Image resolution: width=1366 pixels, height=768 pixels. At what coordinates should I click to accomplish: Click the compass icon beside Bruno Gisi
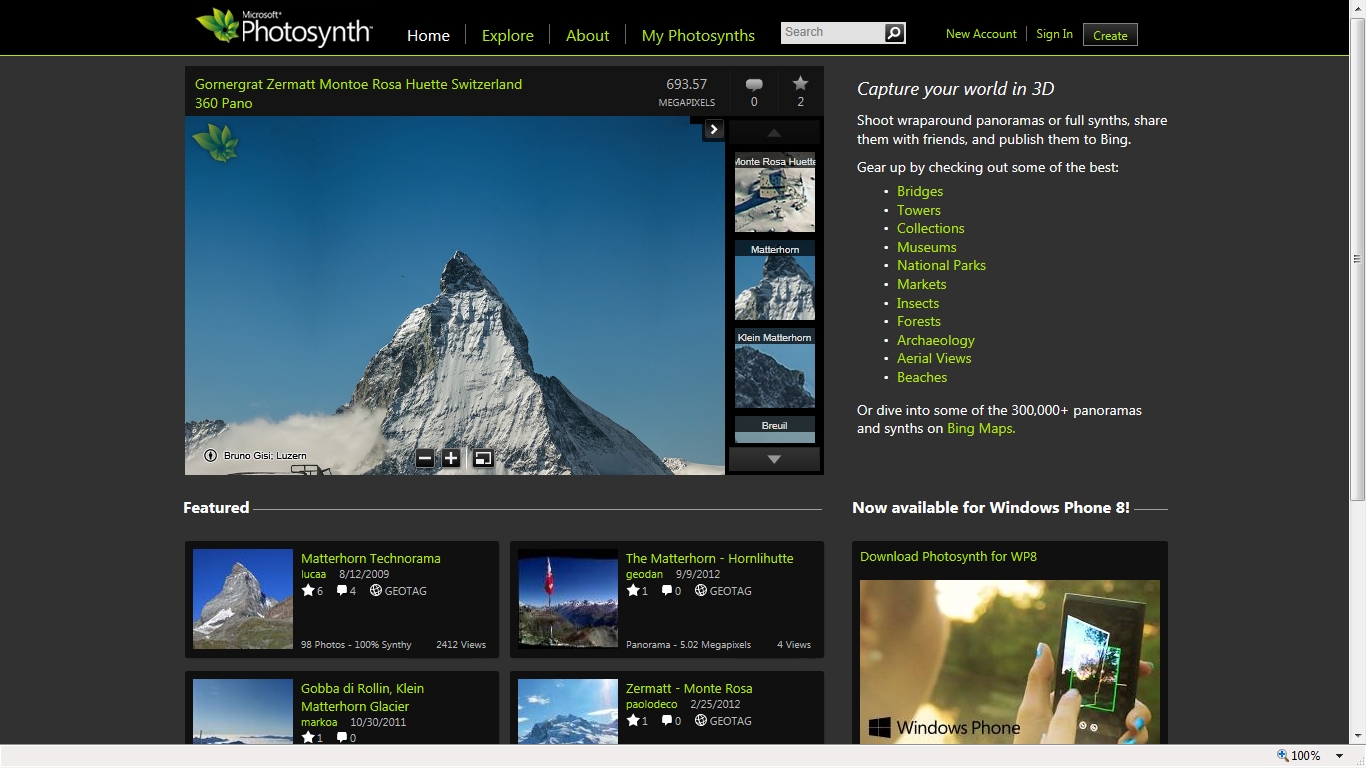211,456
